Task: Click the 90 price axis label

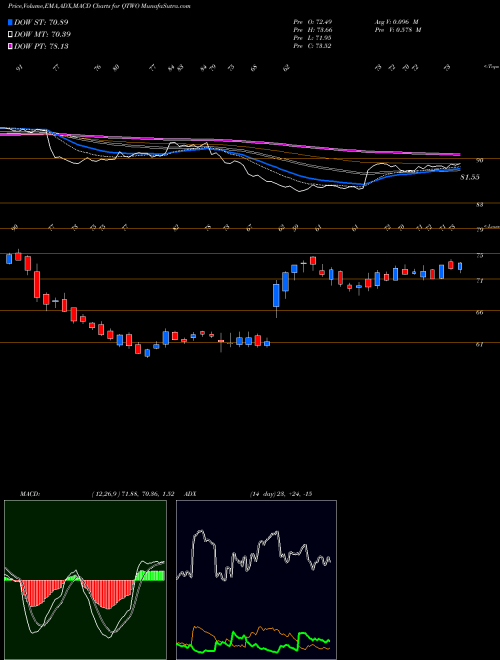Action: [x=480, y=160]
